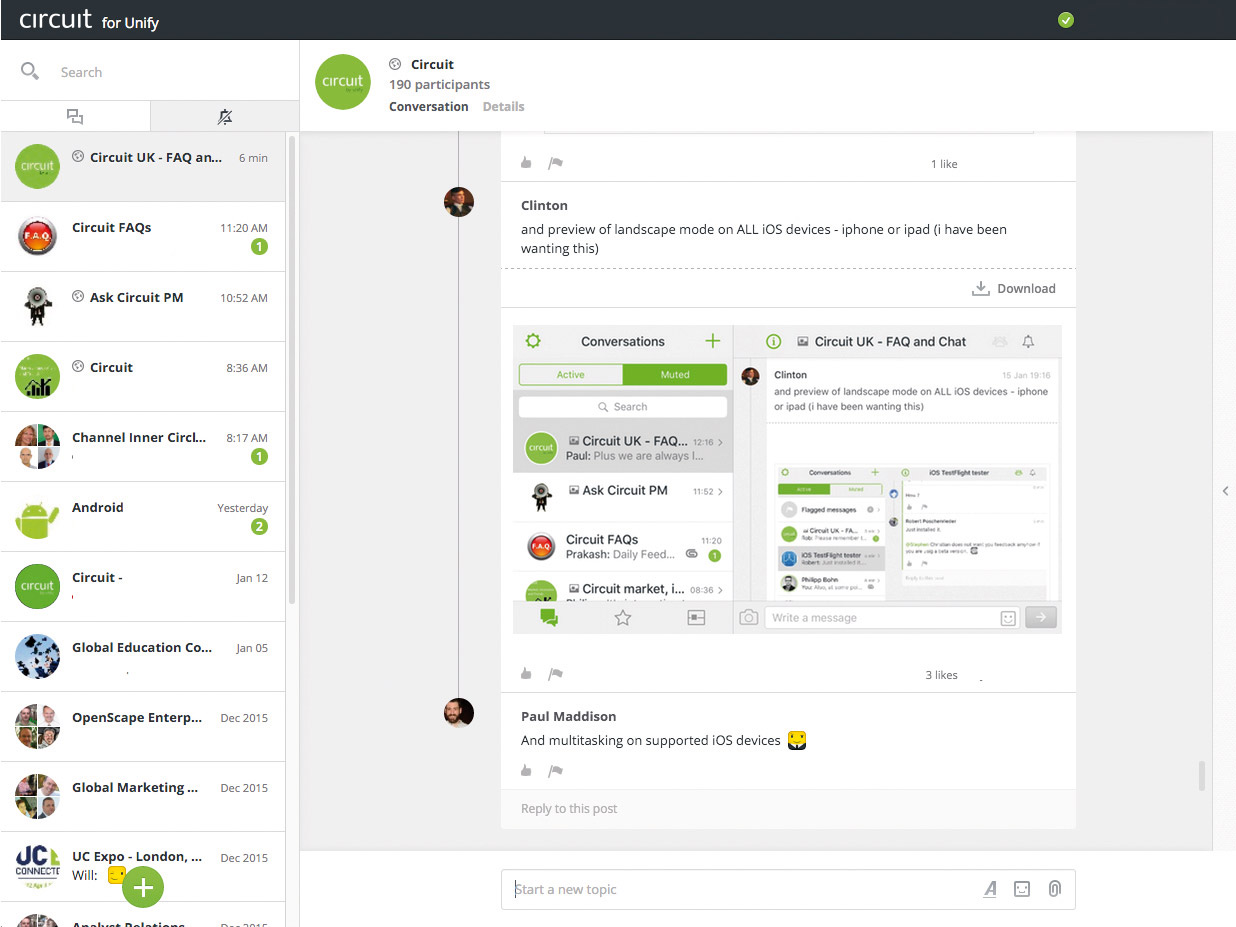Open Circuit UK - FAQ conversation
The width and height of the screenshot is (1236, 927).
point(143,166)
